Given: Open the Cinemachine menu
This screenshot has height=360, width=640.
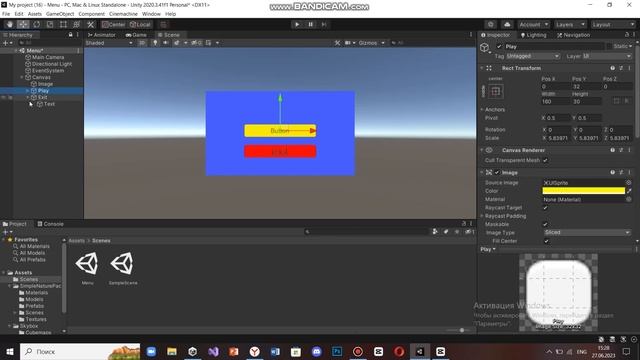Looking at the screenshot, I should (x=123, y=14).
